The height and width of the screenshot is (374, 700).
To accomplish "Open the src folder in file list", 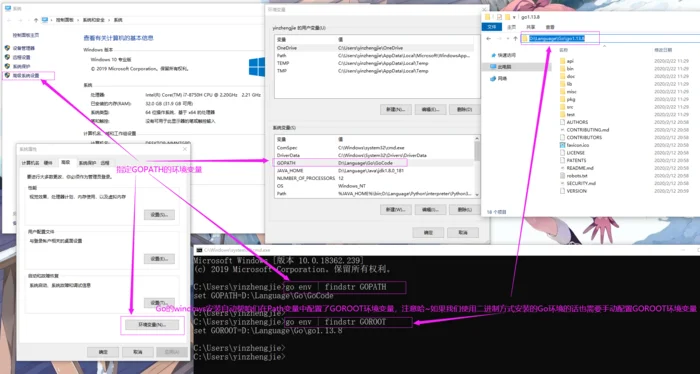I will 570,107.
